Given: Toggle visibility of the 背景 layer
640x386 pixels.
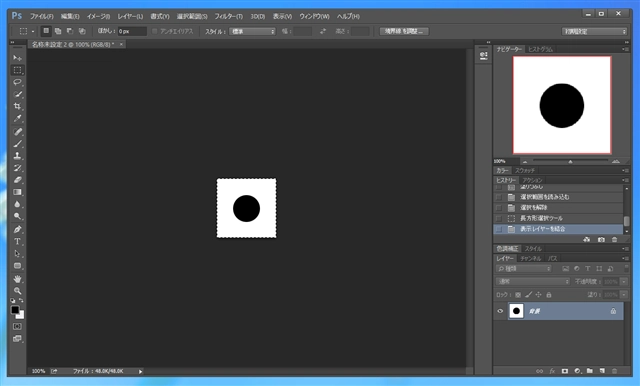Looking at the screenshot, I should click(x=500, y=311).
